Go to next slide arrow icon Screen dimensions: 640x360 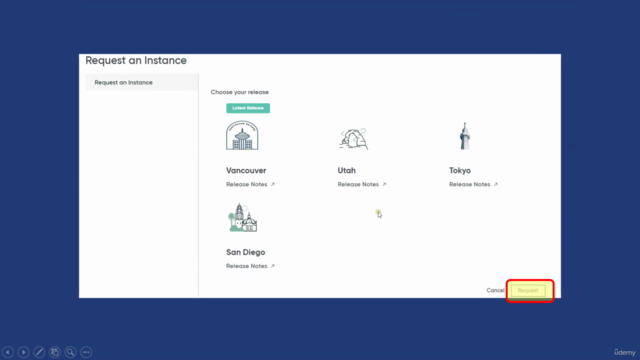pos(23,352)
